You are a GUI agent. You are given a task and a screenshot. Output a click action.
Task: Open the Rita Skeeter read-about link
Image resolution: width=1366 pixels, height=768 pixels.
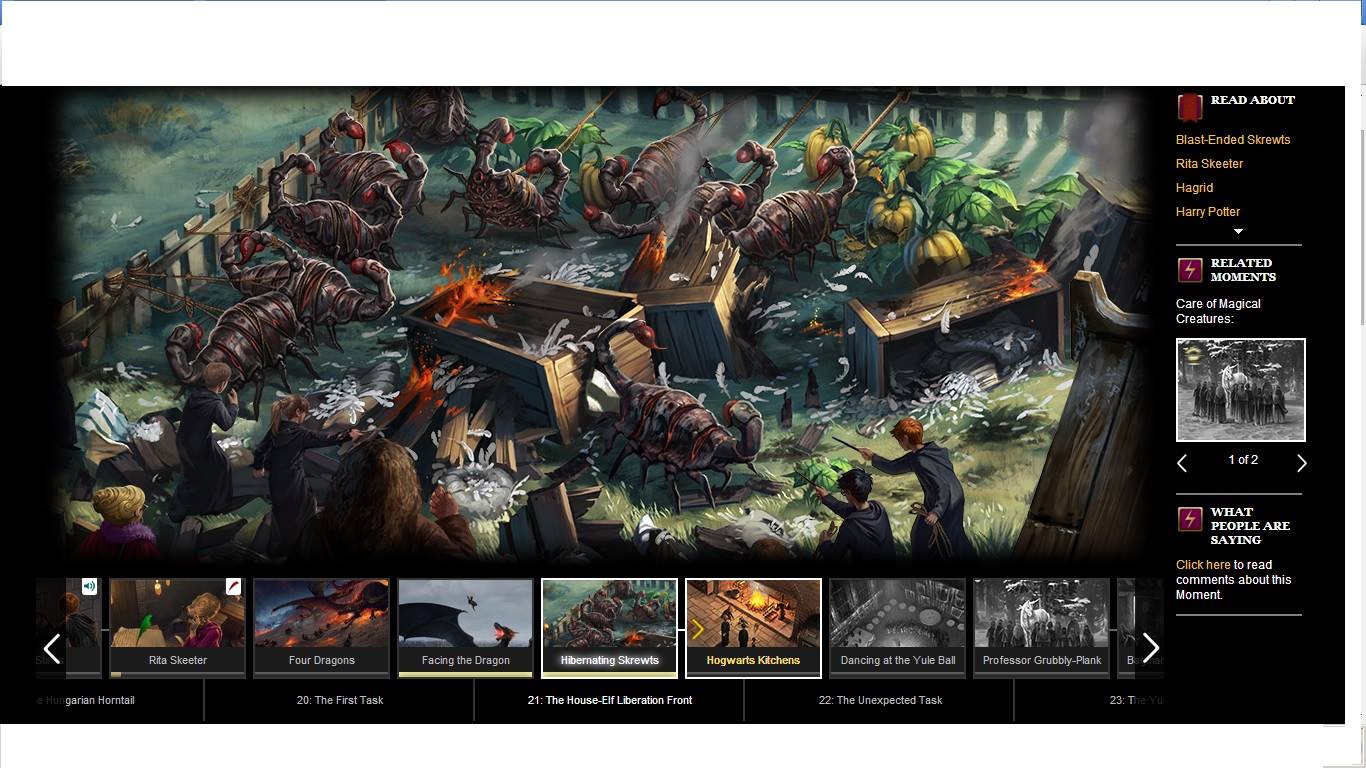pos(1210,164)
